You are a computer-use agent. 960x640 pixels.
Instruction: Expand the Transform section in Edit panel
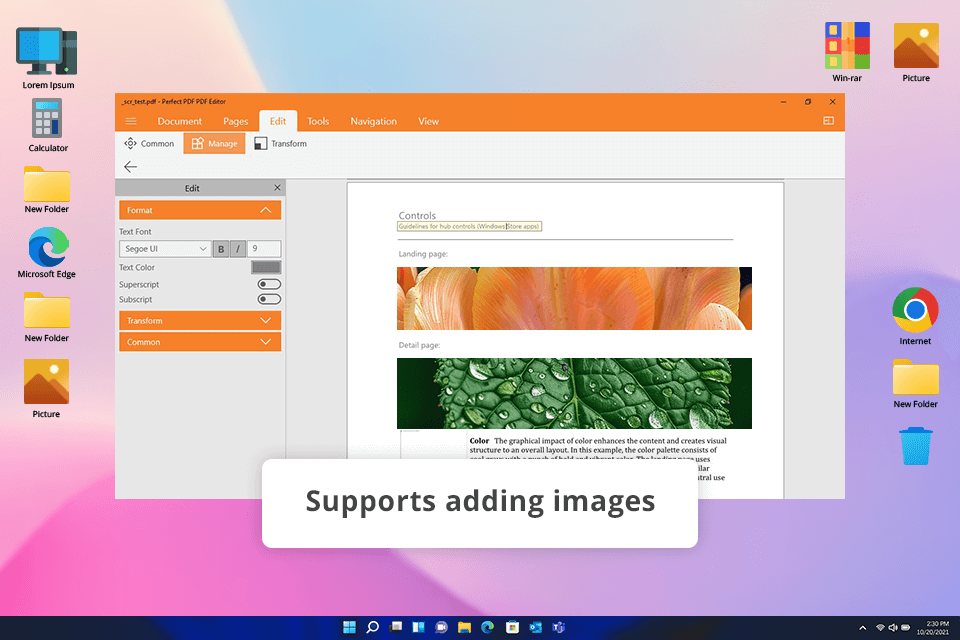point(200,320)
